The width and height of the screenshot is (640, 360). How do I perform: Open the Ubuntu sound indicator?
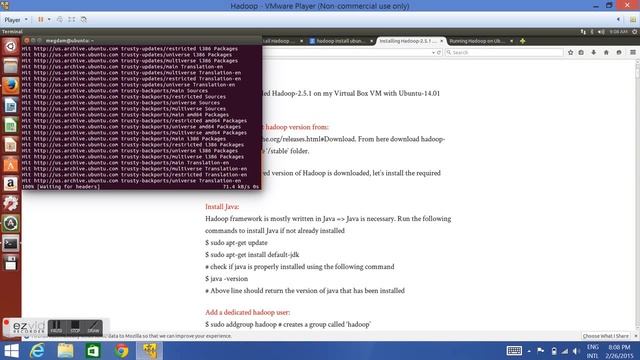[x=601, y=32]
